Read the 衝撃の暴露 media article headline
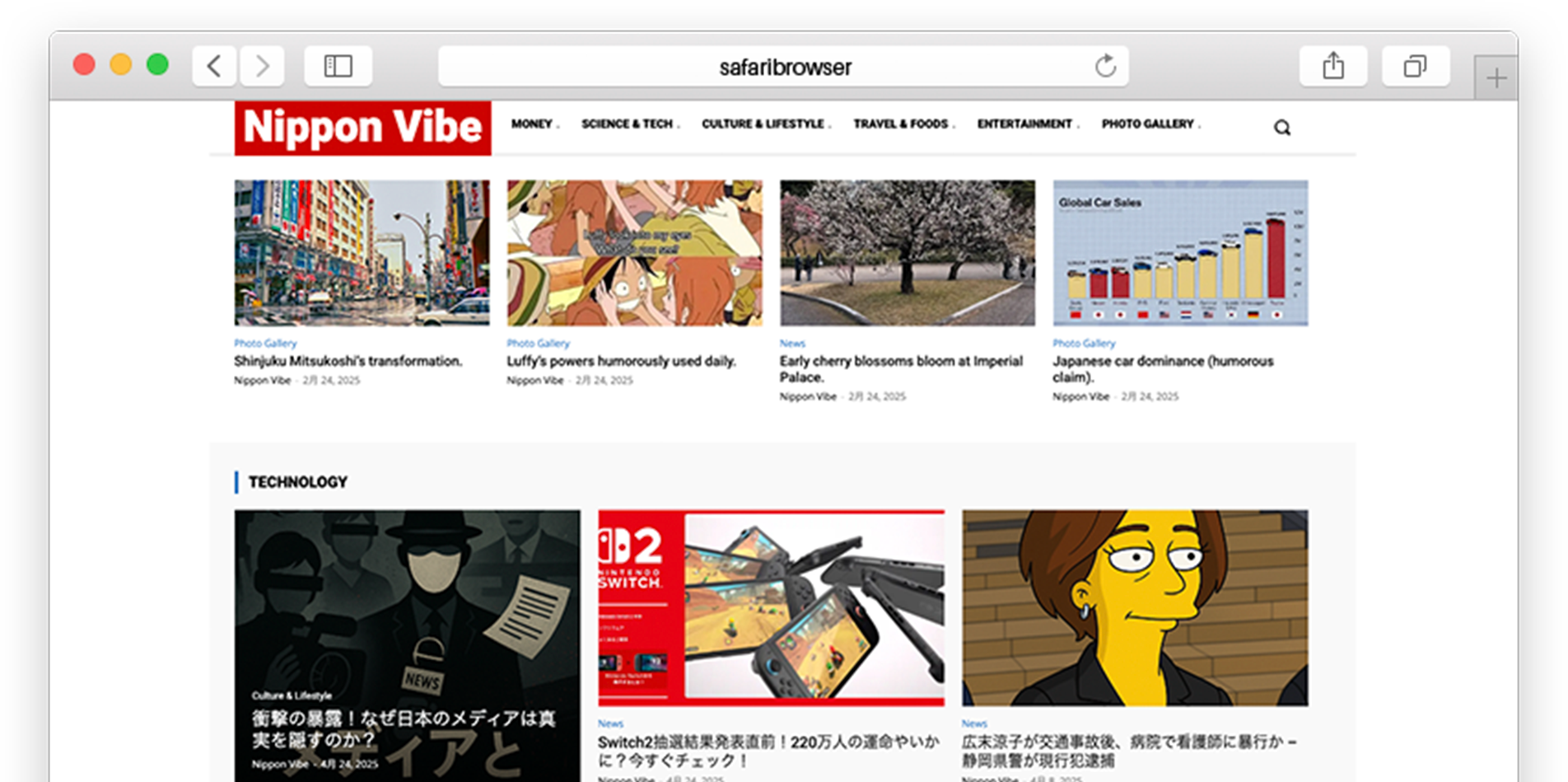This screenshot has height=782, width=1568. pos(404,729)
